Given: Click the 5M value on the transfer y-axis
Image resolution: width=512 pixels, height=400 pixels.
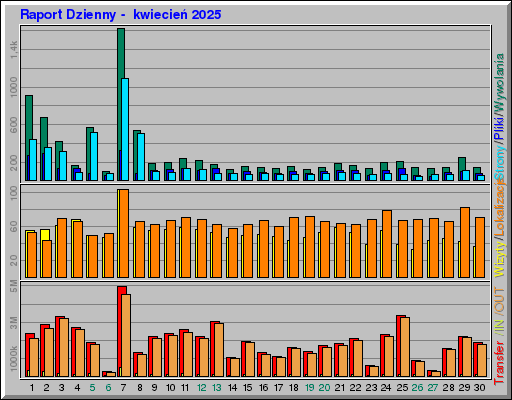Looking at the screenshot, I should 13,286.
